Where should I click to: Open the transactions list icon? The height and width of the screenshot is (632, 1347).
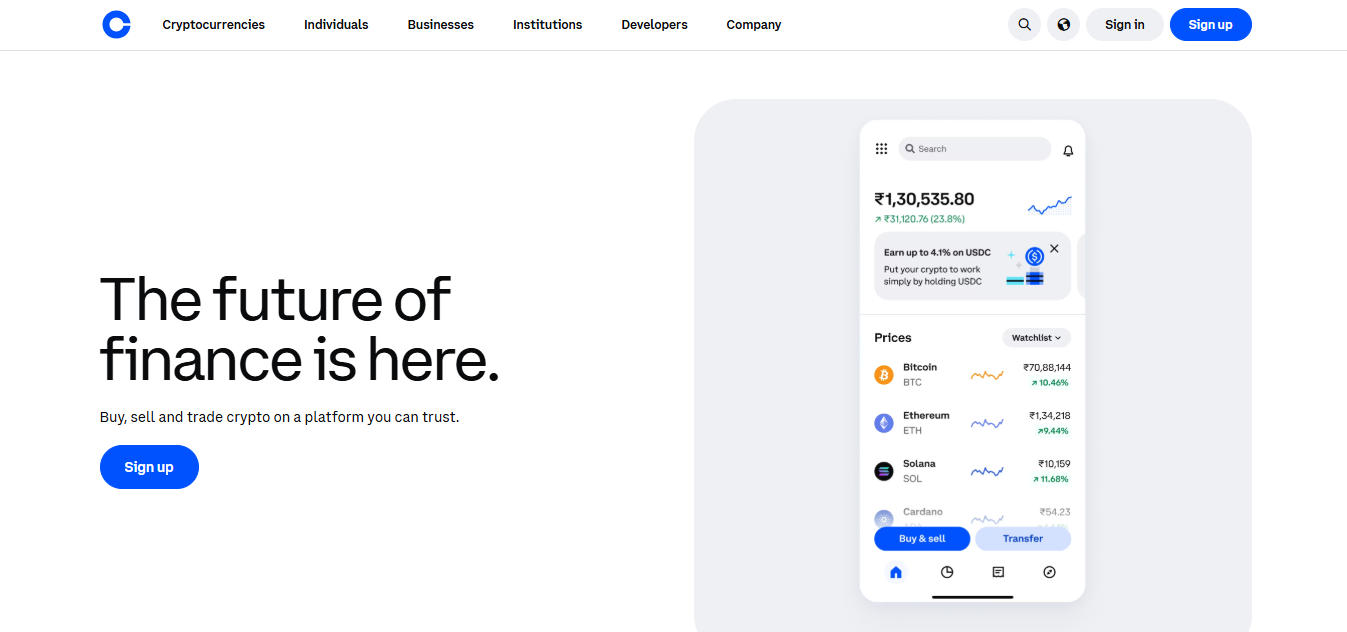pyautogui.click(x=998, y=572)
